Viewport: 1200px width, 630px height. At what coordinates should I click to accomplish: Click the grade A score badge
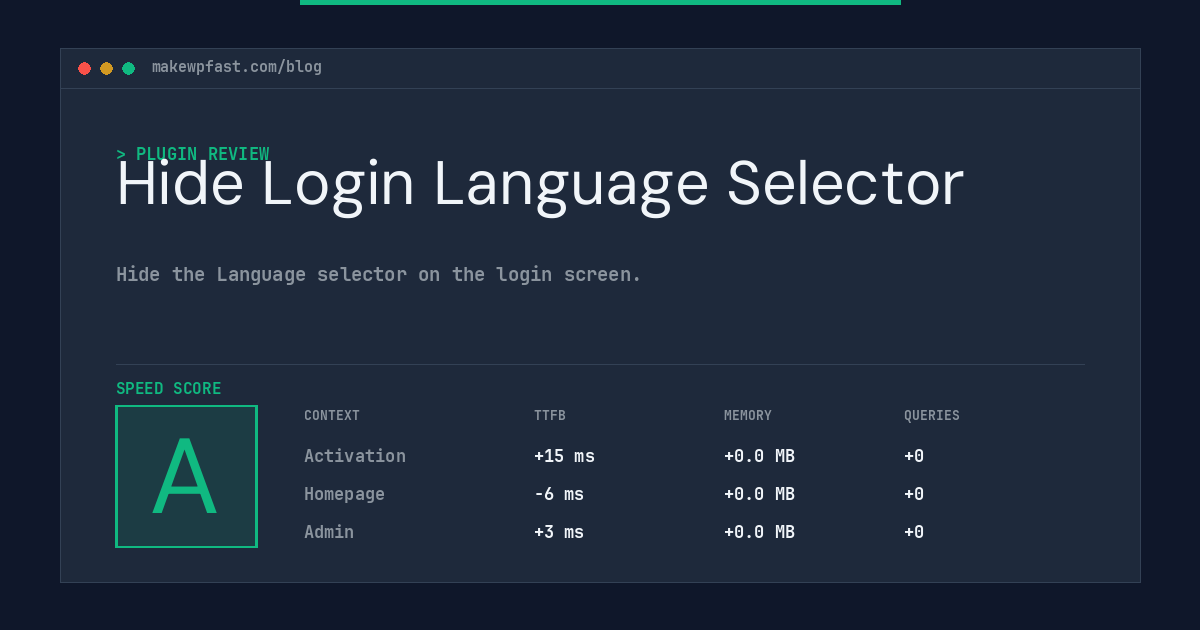[186, 476]
